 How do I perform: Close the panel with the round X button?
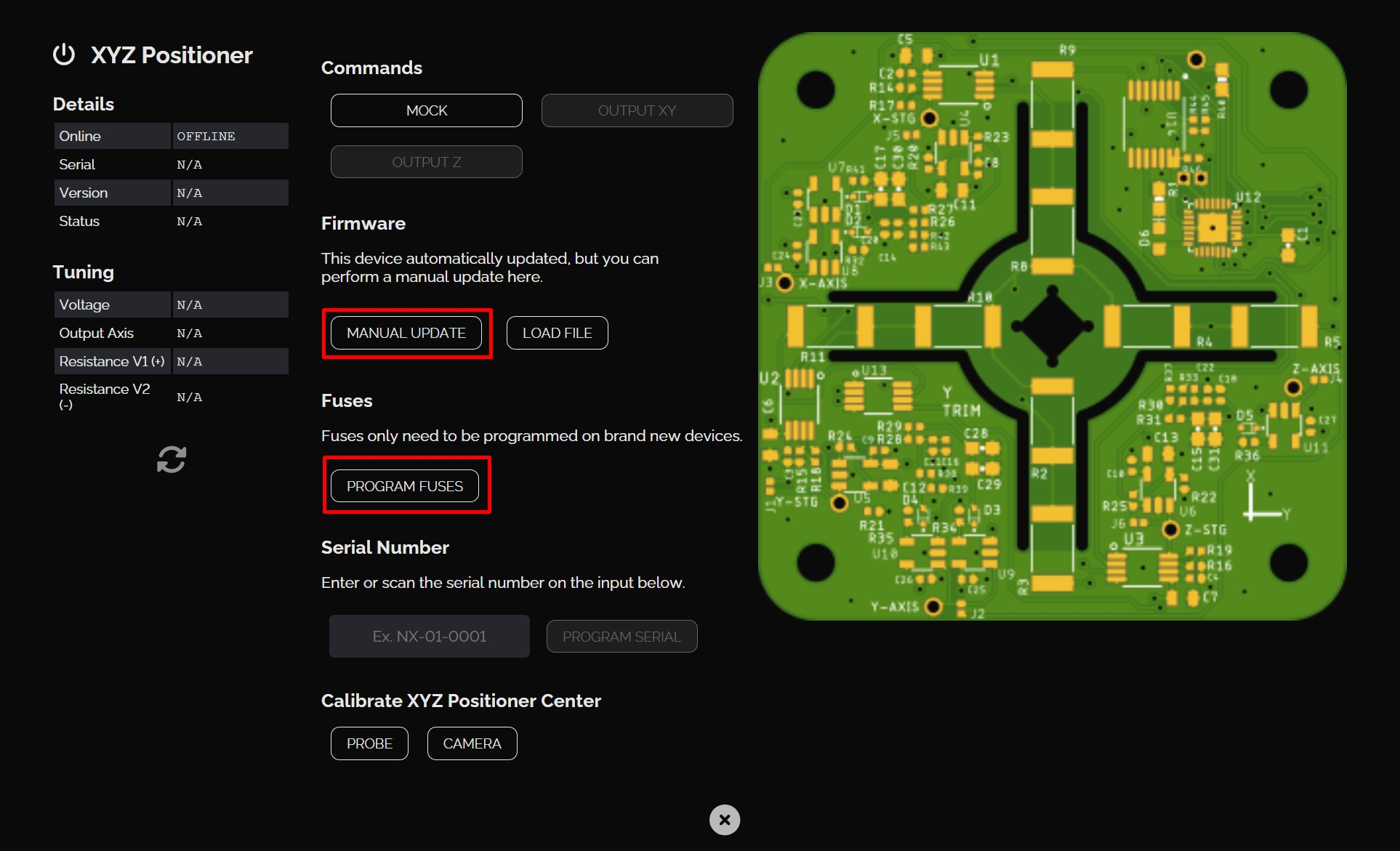pyautogui.click(x=724, y=820)
